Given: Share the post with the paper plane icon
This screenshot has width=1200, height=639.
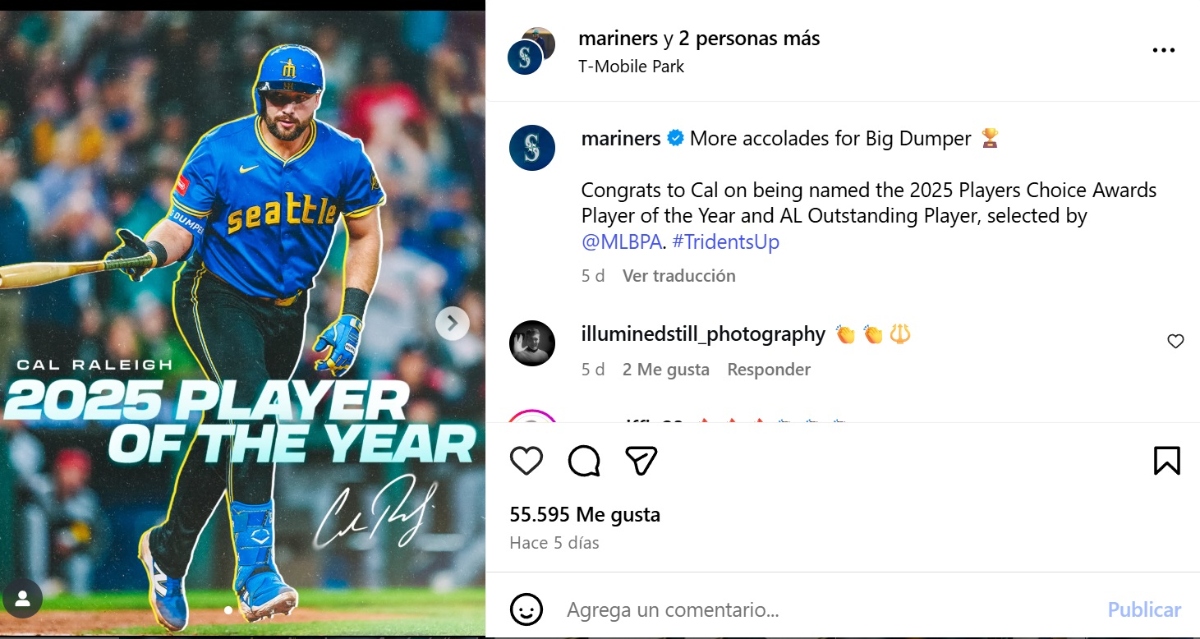Looking at the screenshot, I should tap(641, 460).
